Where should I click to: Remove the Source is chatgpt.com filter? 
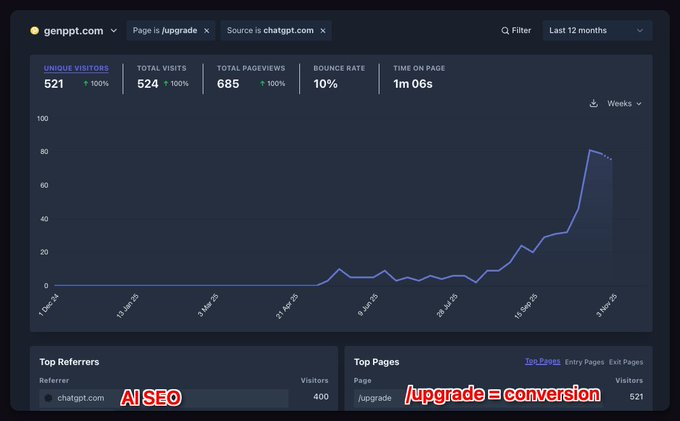(323, 31)
